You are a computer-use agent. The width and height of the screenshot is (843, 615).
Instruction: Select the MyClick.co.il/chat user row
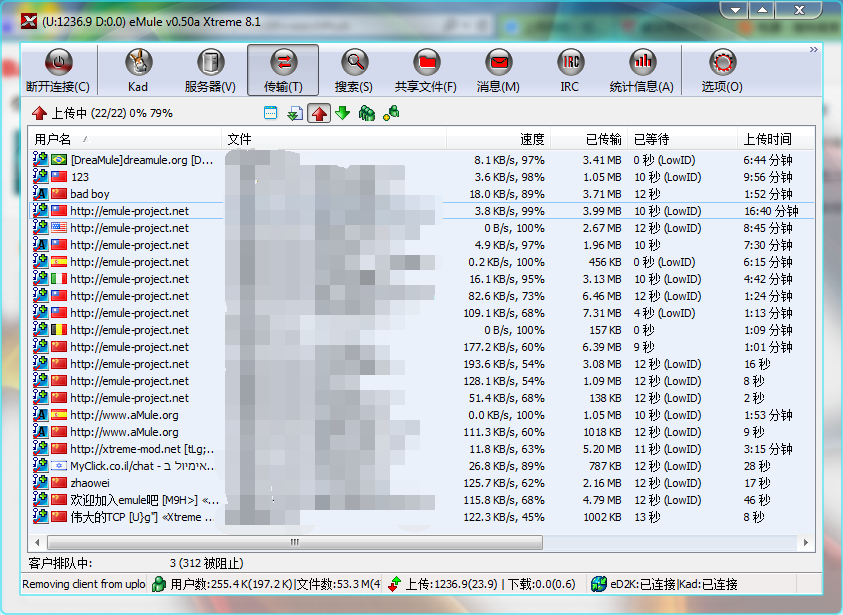(x=422, y=466)
